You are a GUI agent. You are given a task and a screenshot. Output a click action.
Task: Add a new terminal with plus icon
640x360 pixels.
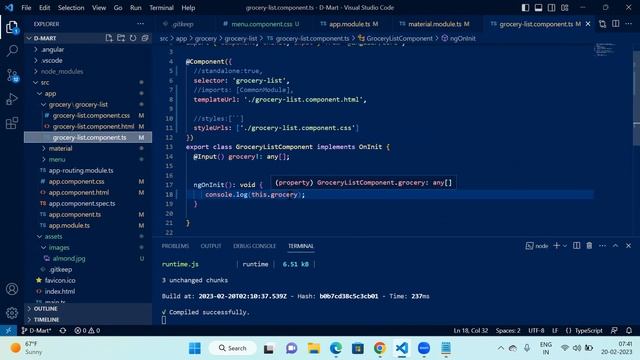pyautogui.click(x=556, y=246)
